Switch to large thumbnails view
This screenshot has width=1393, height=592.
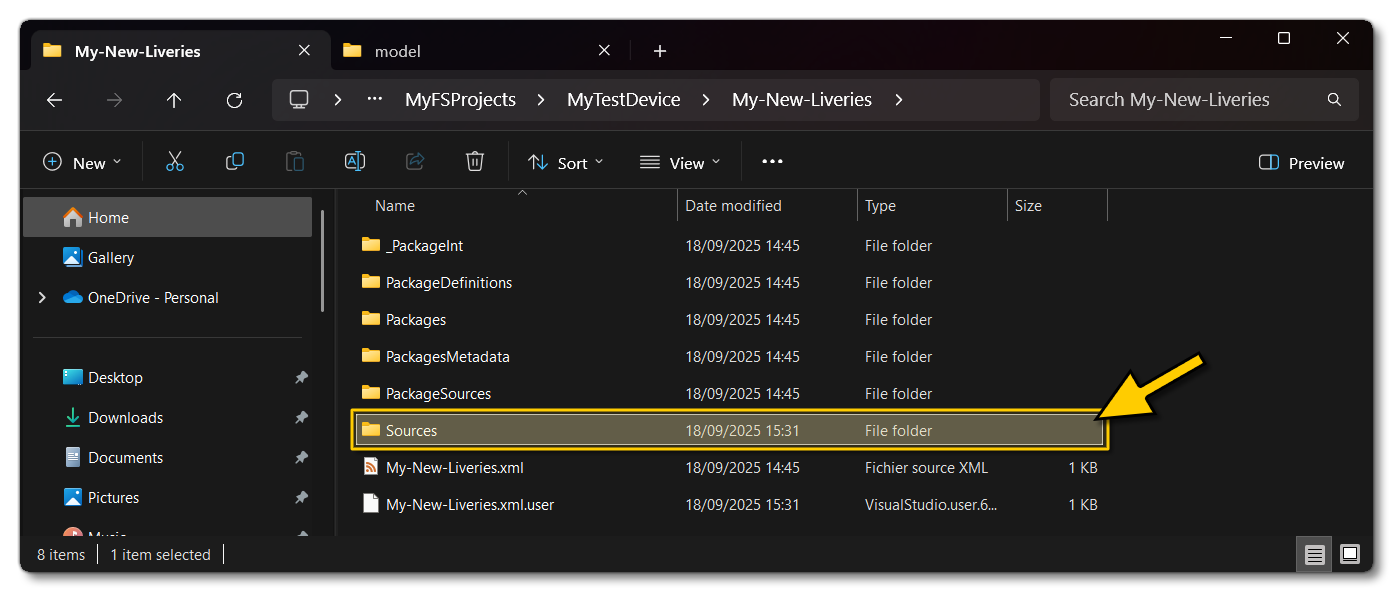point(1349,553)
